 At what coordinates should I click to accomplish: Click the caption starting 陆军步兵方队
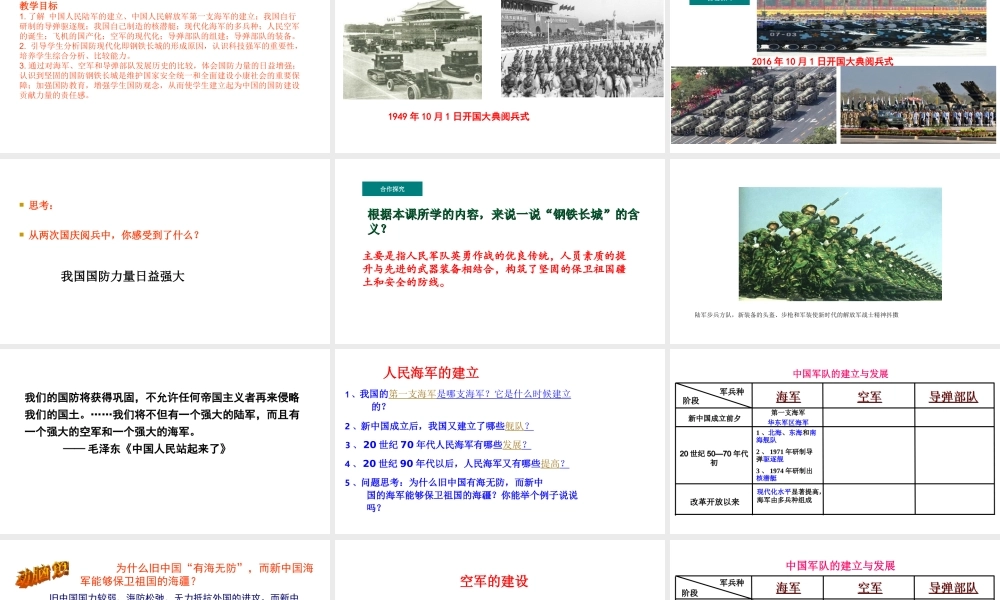[x=796, y=315]
